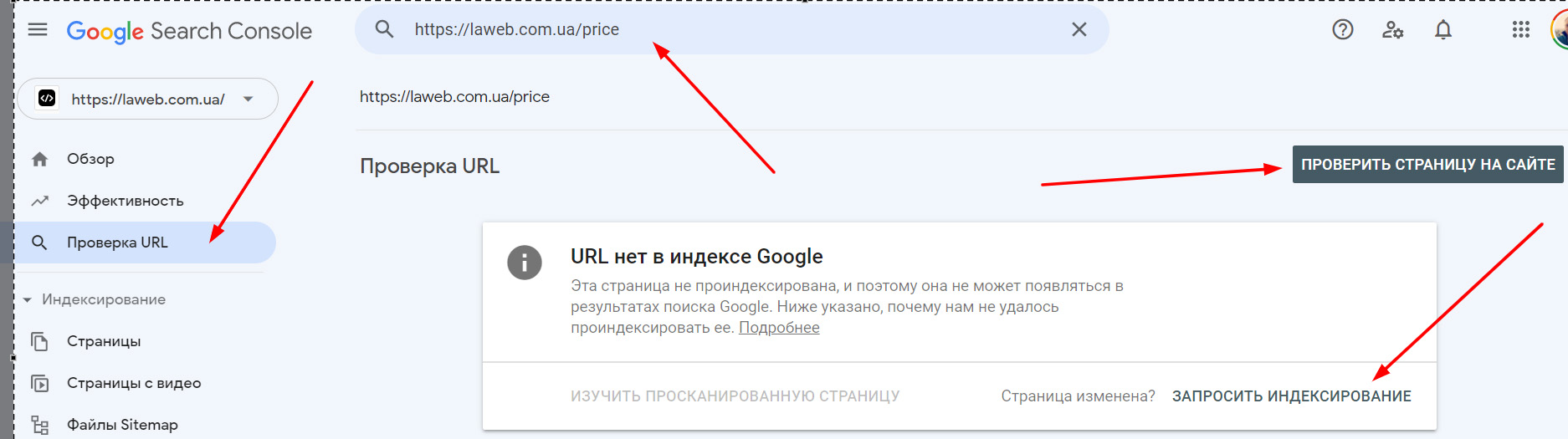Click the Проверка URL magnifier icon
Viewport: 1568px width, 439px height.
tap(39, 242)
